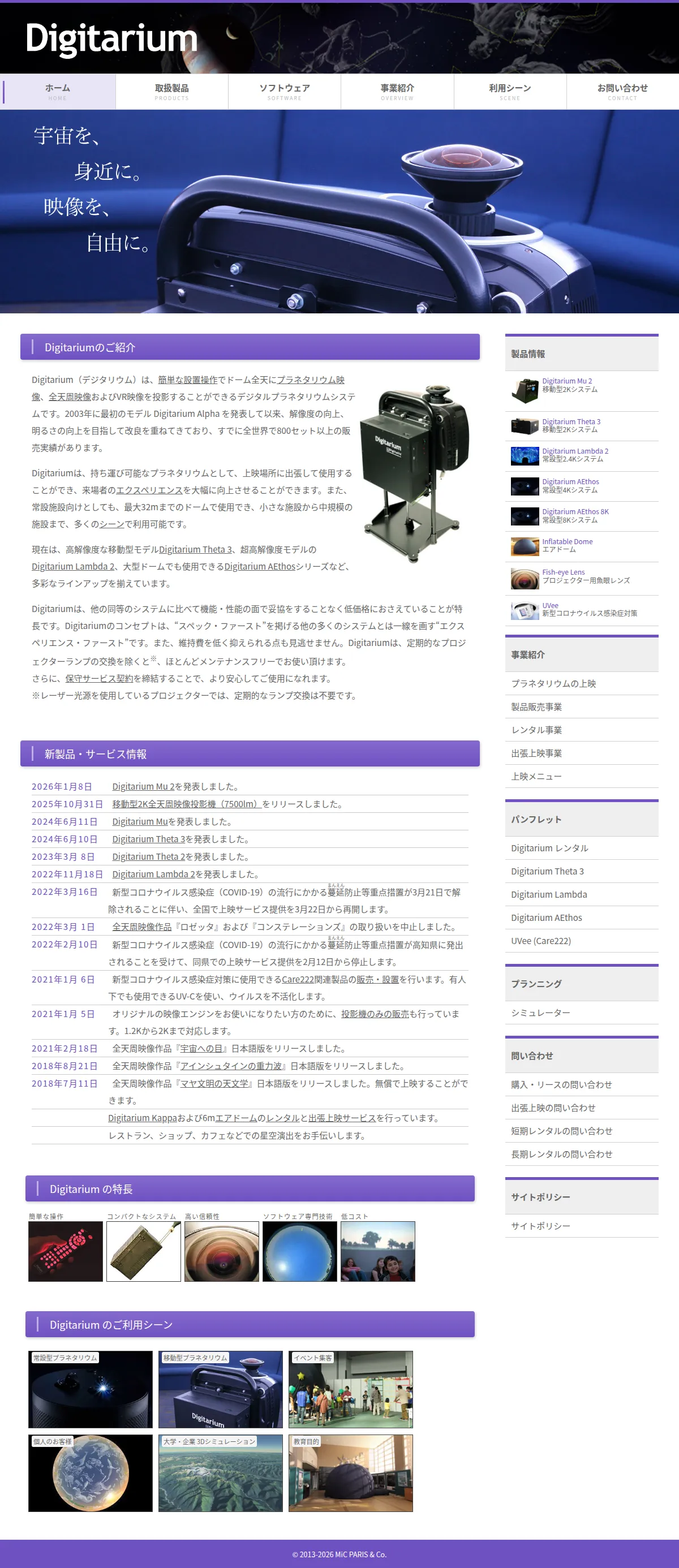Open Digitarium Lambda pamphlet link
The width and height of the screenshot is (679, 1568).
[582, 894]
